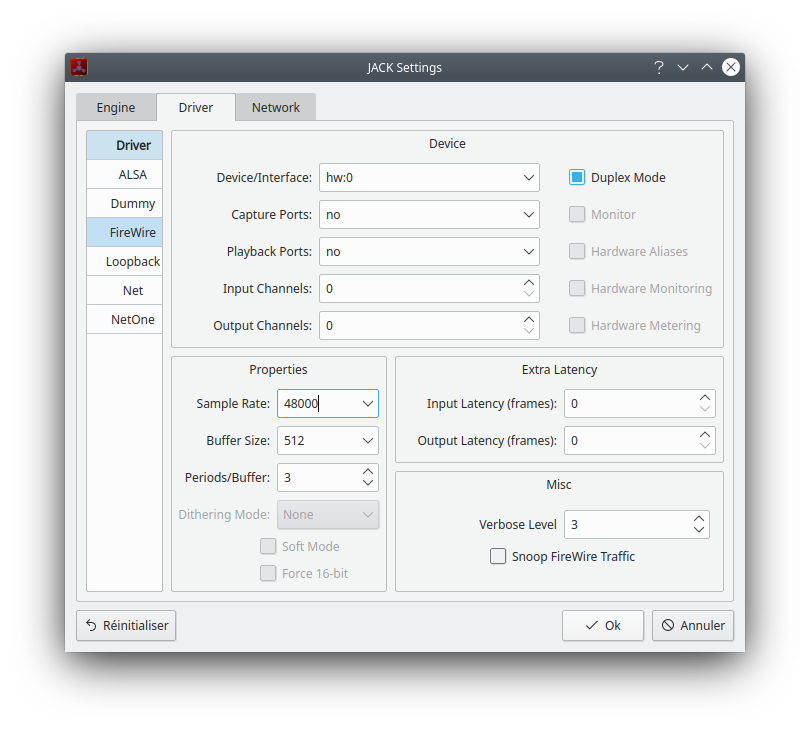The image size is (810, 729).
Task: Select the Dummy driver
Action: click(124, 204)
